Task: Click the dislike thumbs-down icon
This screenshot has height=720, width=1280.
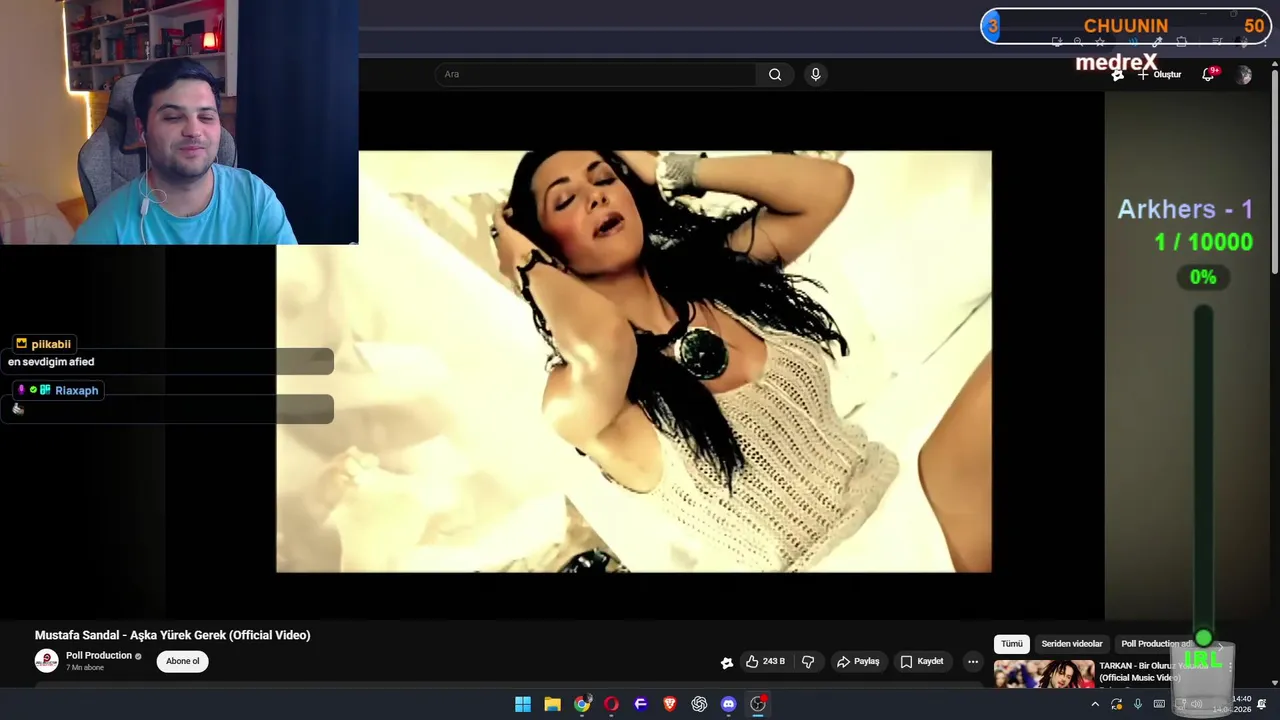Action: coord(808,662)
